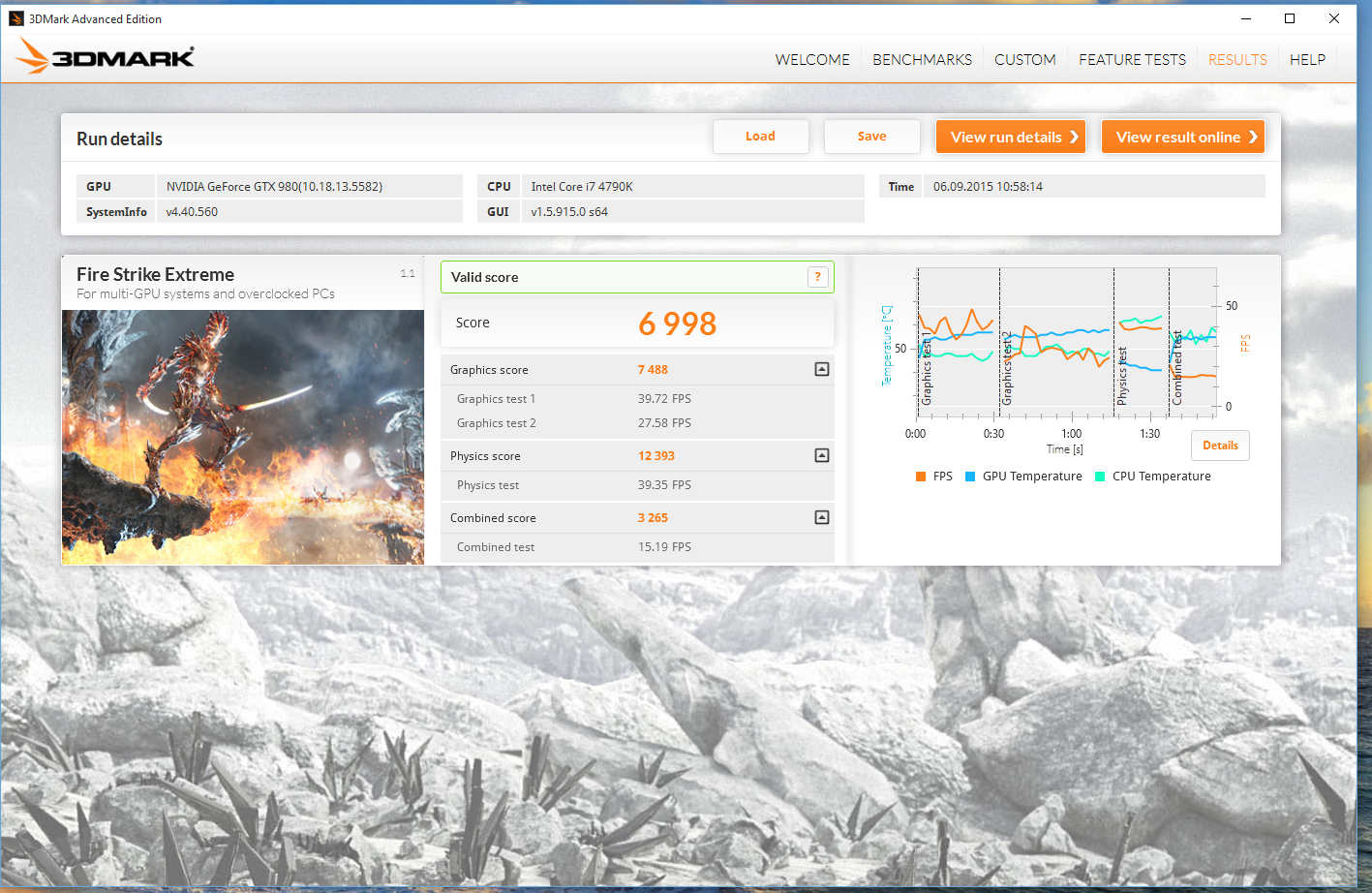The height and width of the screenshot is (893, 1372).
Task: Click the GPU name NVIDIA GeForce GTX 980
Action: (274, 187)
